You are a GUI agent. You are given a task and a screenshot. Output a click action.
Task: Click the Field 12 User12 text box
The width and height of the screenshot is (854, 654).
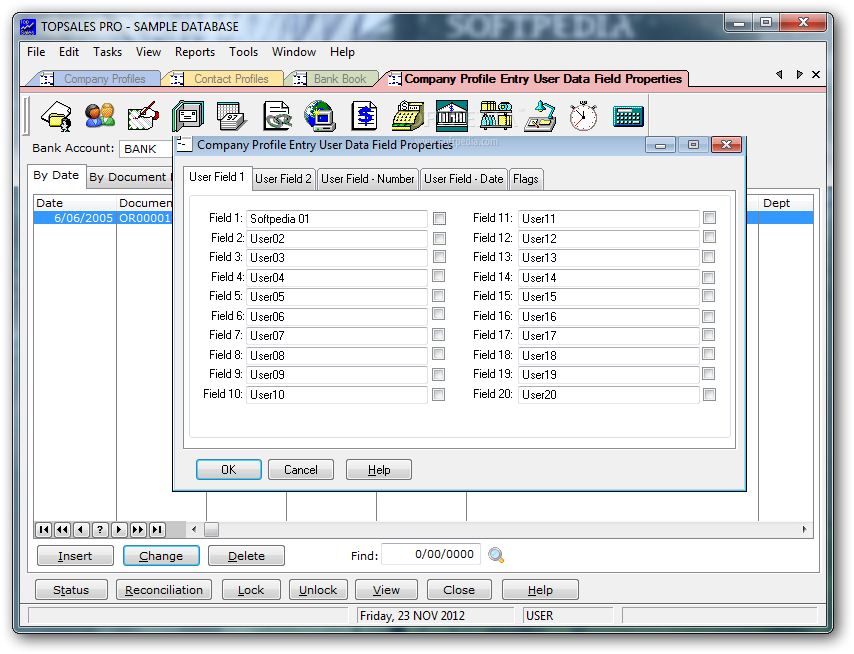[x=608, y=239]
